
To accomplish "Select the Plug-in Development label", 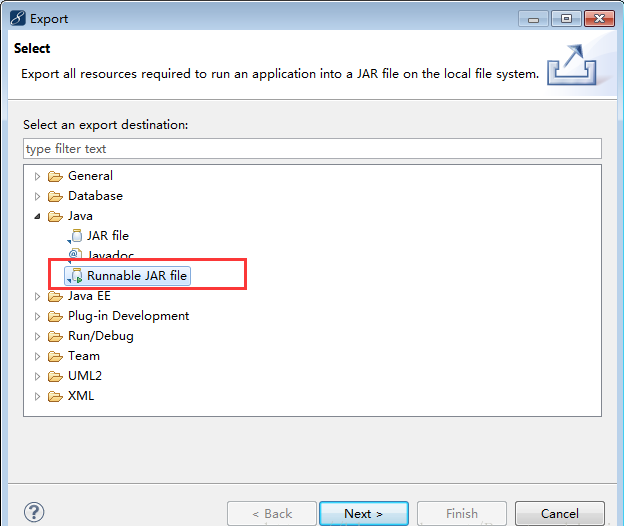I will 129,316.
